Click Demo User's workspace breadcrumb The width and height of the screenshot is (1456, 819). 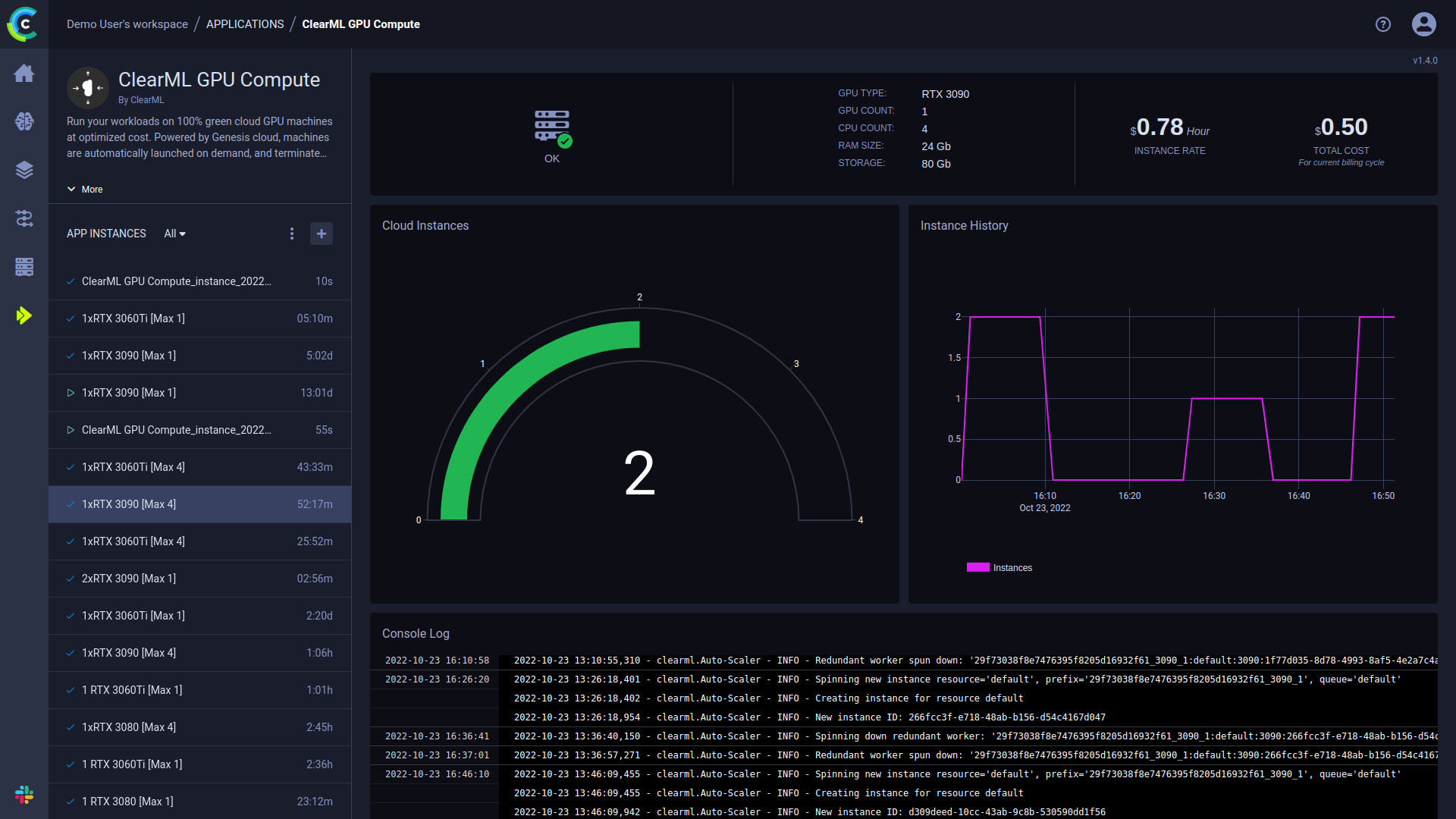pyautogui.click(x=127, y=24)
